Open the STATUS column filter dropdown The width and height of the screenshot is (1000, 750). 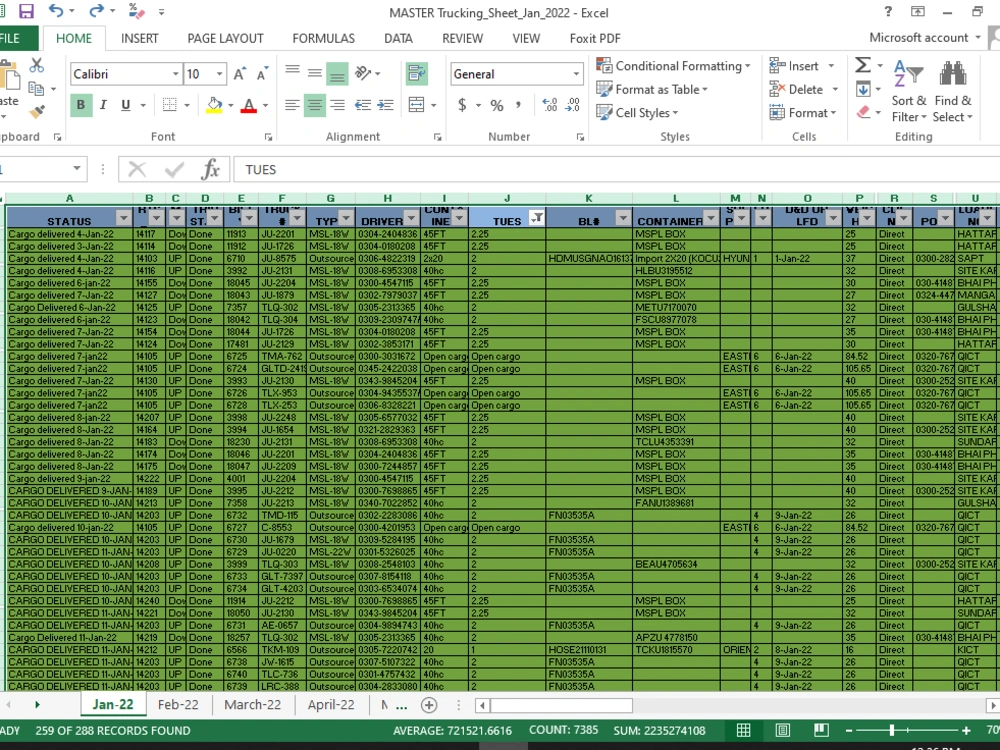124,218
